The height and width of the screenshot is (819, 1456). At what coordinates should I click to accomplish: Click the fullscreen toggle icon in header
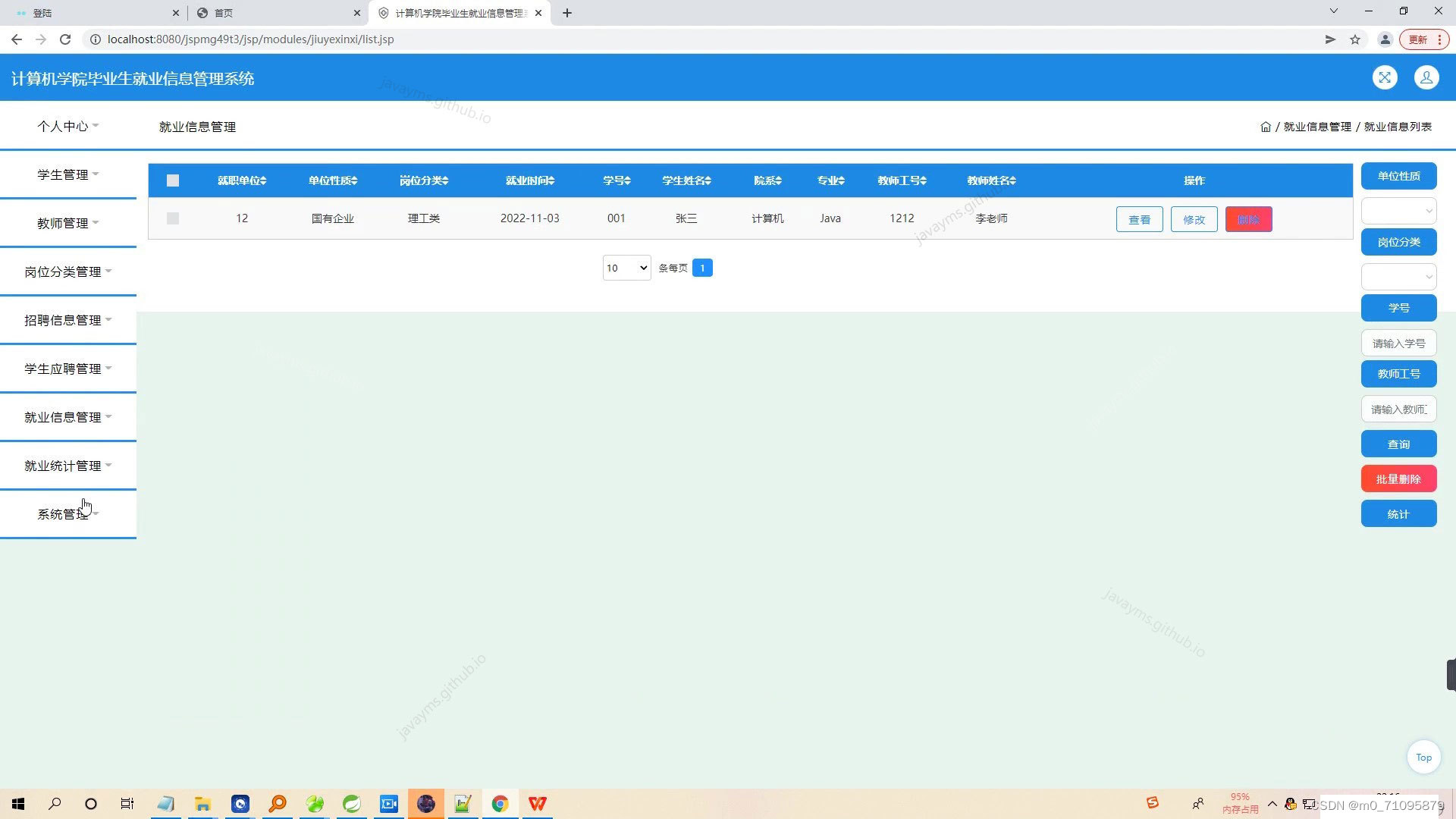click(1385, 77)
